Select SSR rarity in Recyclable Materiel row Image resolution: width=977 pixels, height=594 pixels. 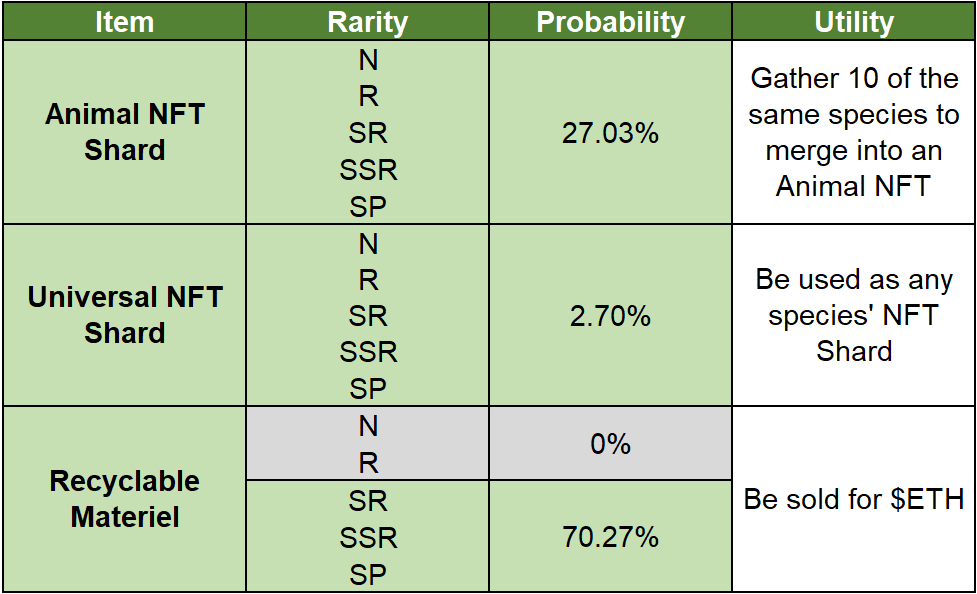click(x=368, y=538)
